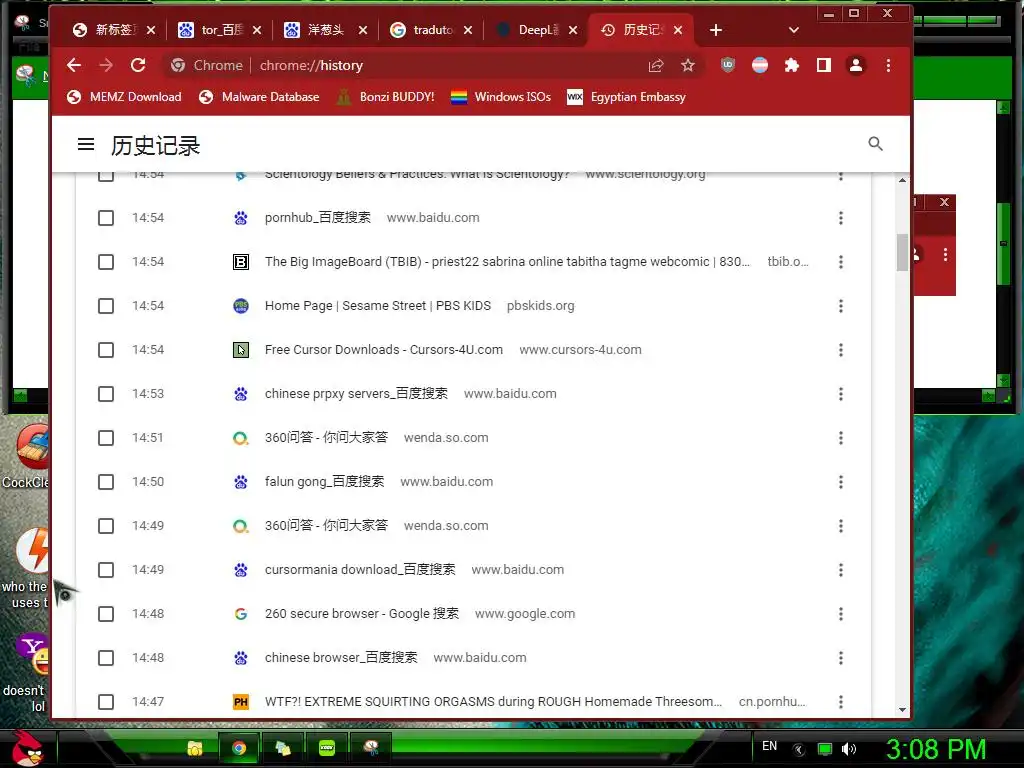Viewport: 1024px width, 768px height.
Task: Open the Extensions puzzle piece menu
Action: pos(792,65)
